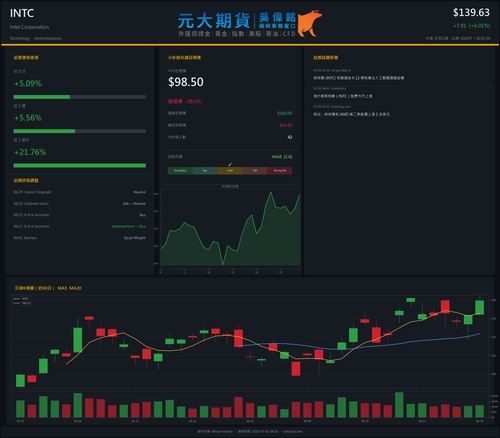The height and width of the screenshot is (438, 500).
Task: Click the last green candle on chart
Action: [x=480, y=307]
